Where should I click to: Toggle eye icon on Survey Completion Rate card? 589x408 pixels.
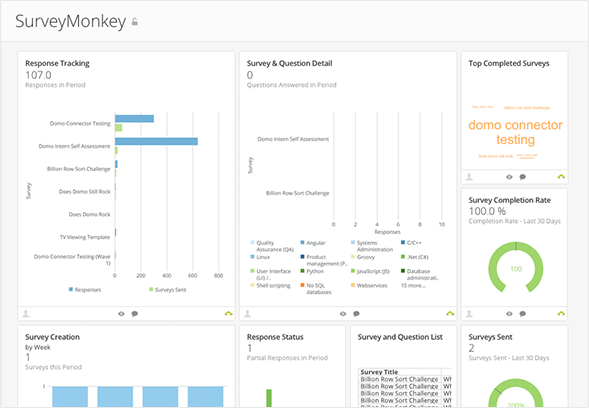coord(509,314)
